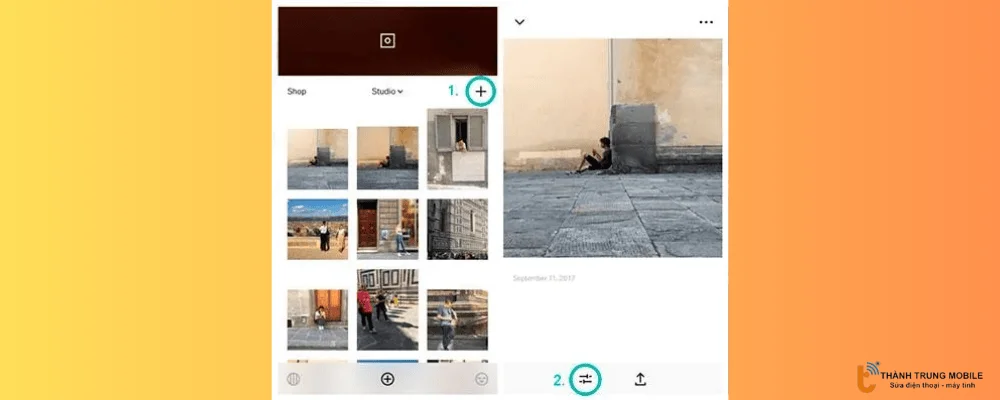1000x400 pixels.
Task: Pick the orange door photo thumbnail
Action: pyautogui.click(x=317, y=319)
